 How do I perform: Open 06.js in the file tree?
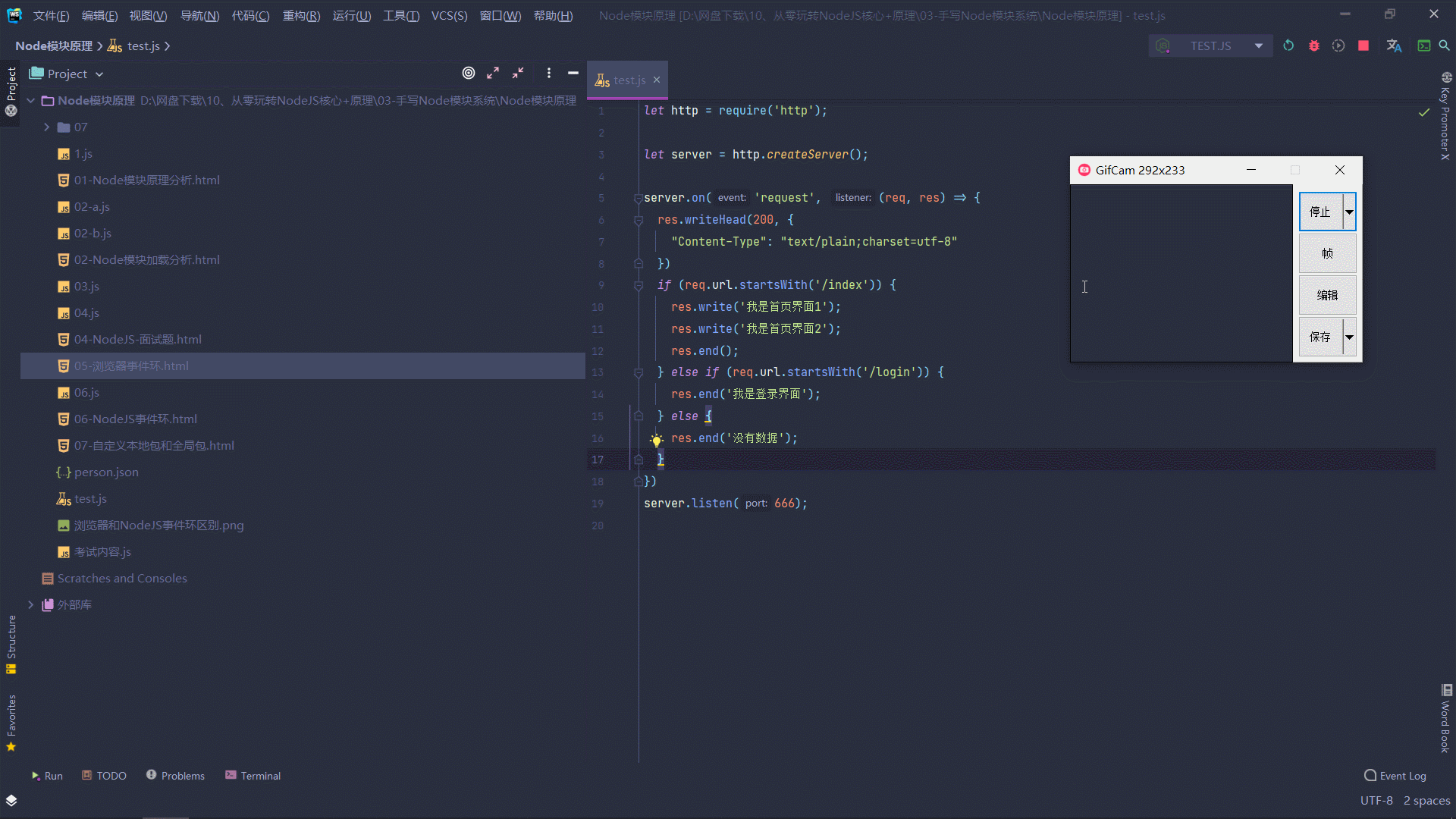tap(86, 392)
